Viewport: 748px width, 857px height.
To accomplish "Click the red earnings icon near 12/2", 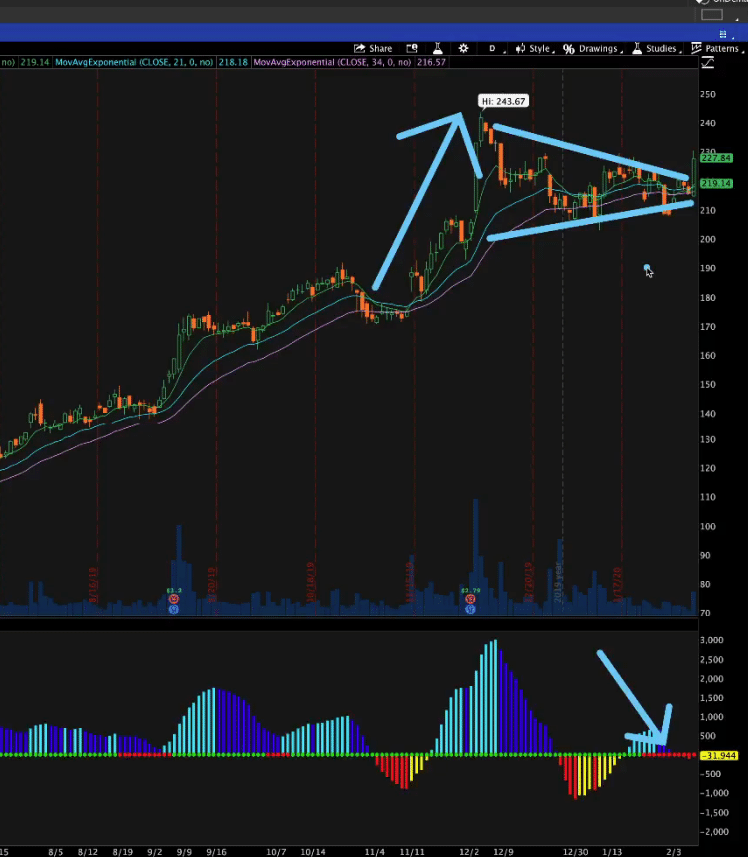I will click(x=470, y=599).
